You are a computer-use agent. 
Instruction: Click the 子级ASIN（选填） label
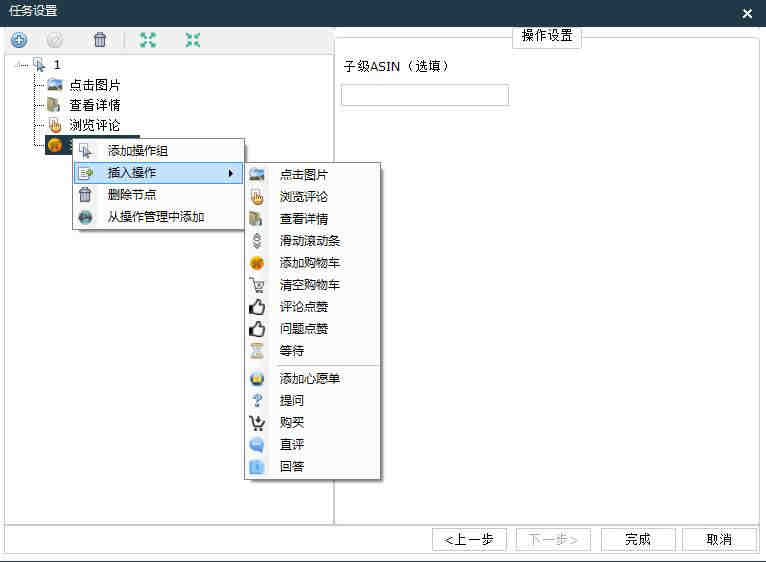[396, 66]
